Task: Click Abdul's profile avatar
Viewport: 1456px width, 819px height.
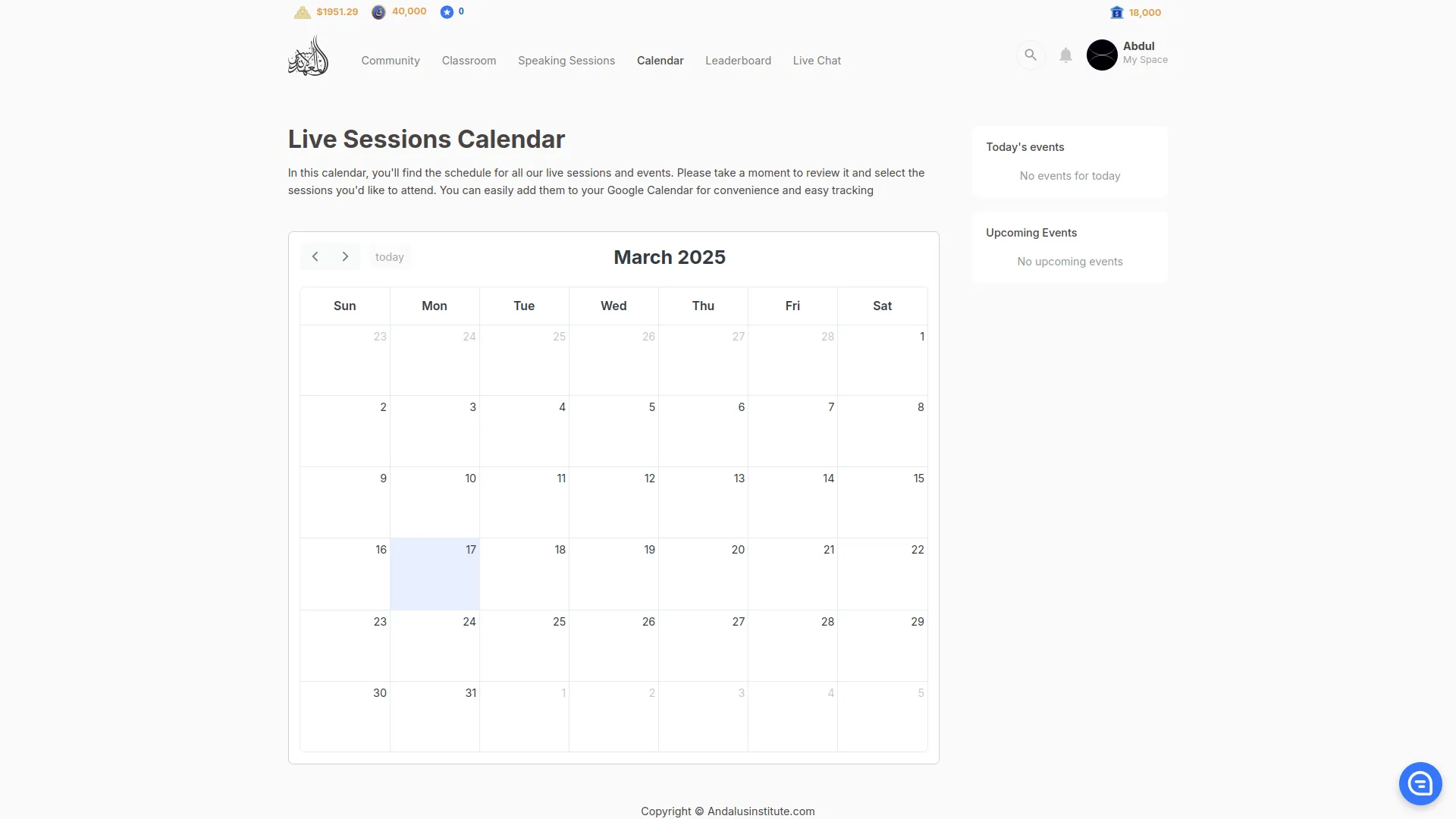Action: 1102,55
